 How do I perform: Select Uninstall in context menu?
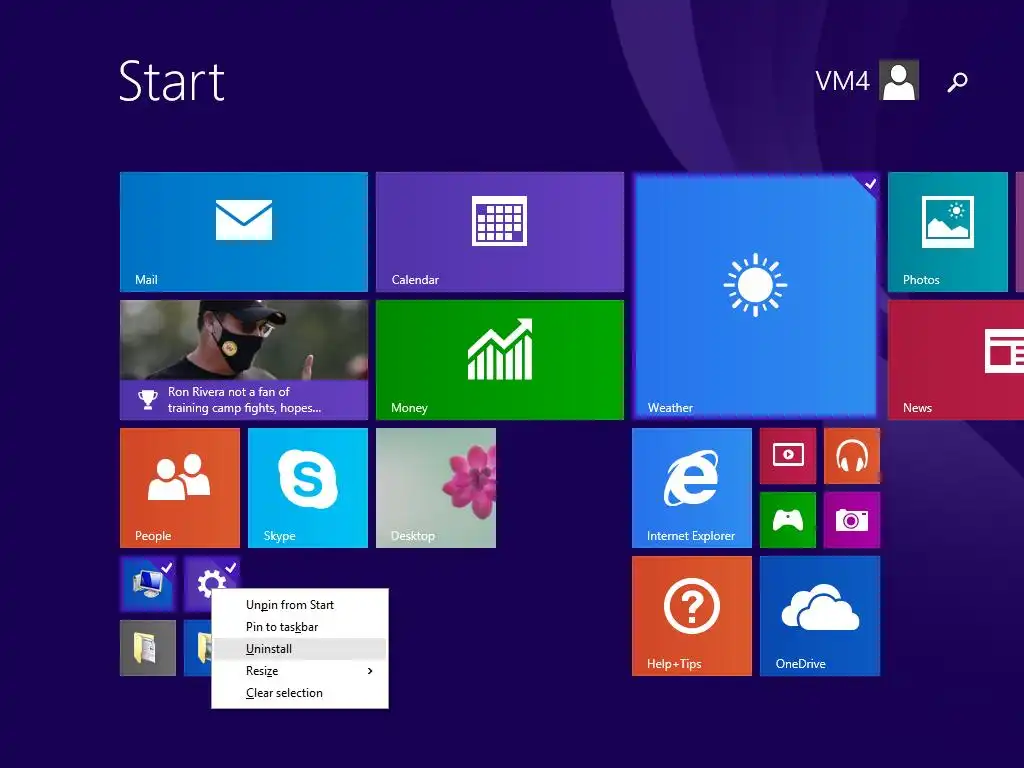pyautogui.click(x=300, y=649)
